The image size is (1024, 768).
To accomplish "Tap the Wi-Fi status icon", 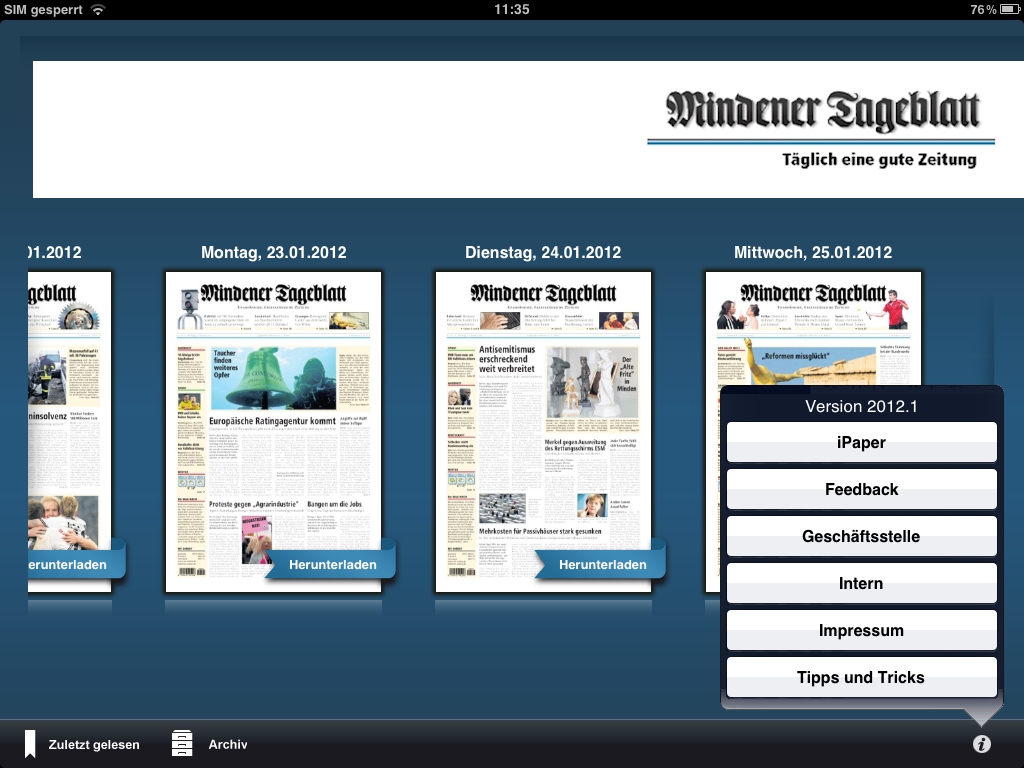I will point(98,10).
